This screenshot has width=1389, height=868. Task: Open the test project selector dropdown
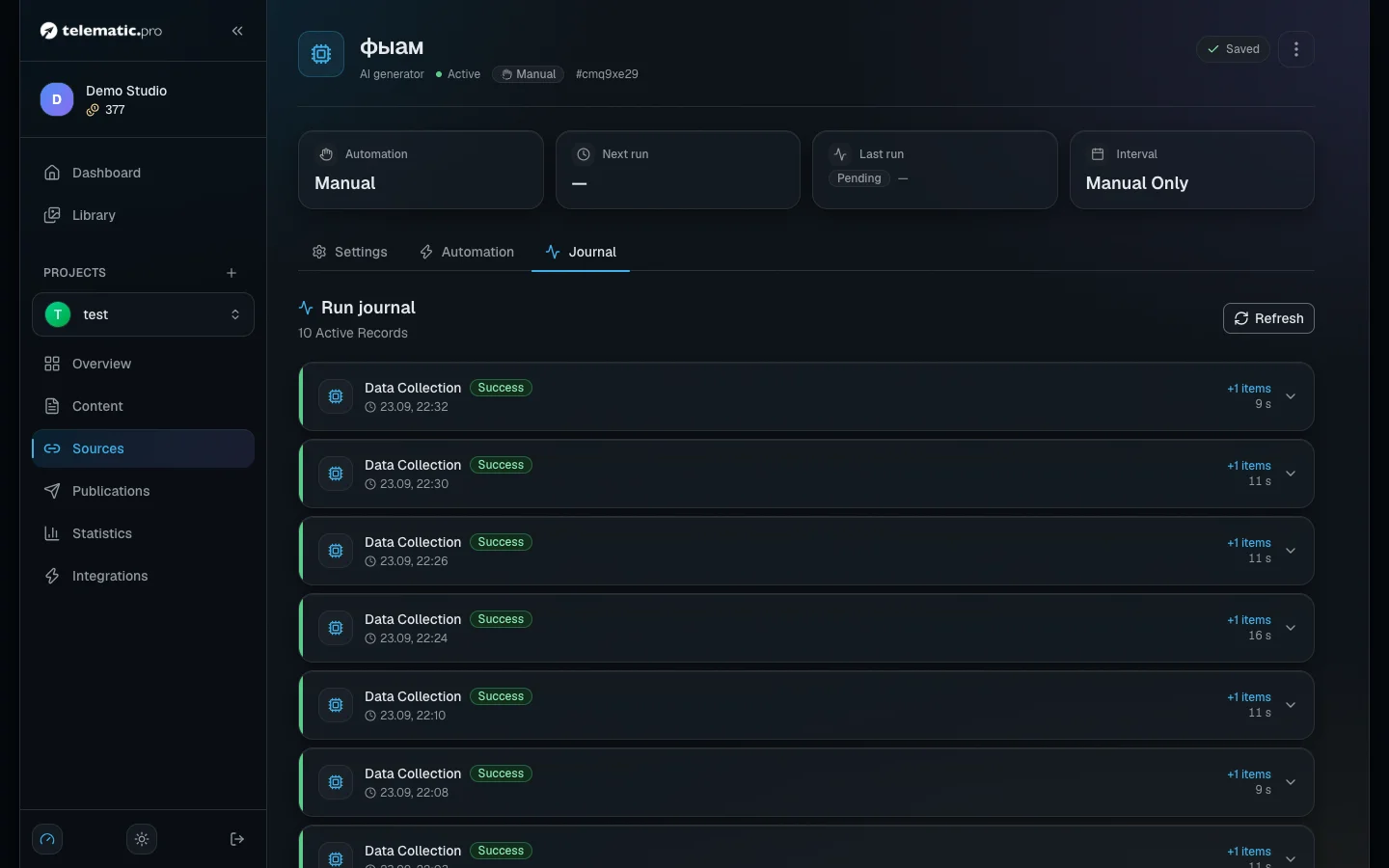click(143, 314)
